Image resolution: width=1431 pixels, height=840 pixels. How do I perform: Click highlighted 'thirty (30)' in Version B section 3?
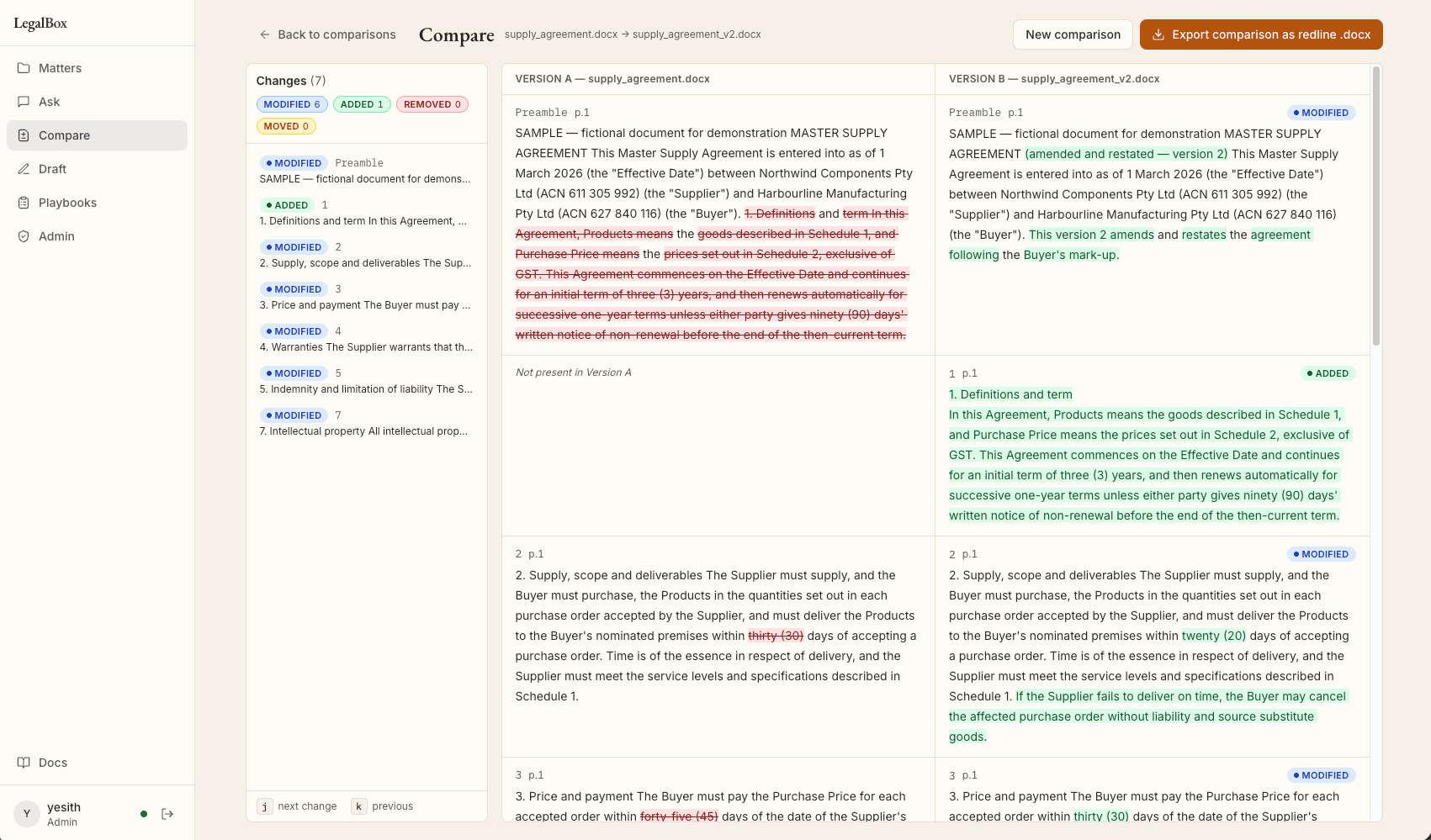1101,816
